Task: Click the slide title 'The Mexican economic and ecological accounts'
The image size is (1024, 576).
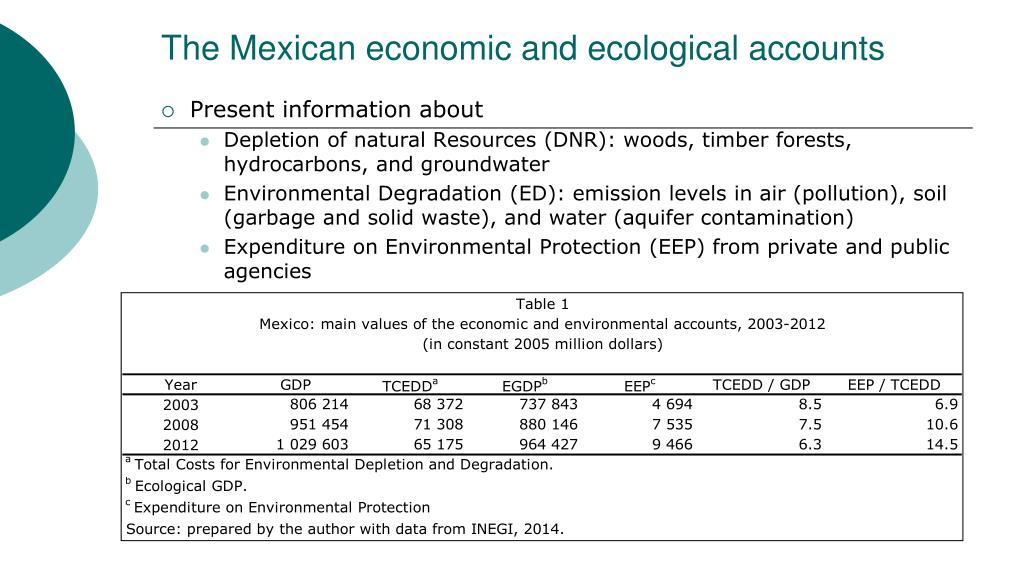Action: pyautogui.click(x=522, y=48)
